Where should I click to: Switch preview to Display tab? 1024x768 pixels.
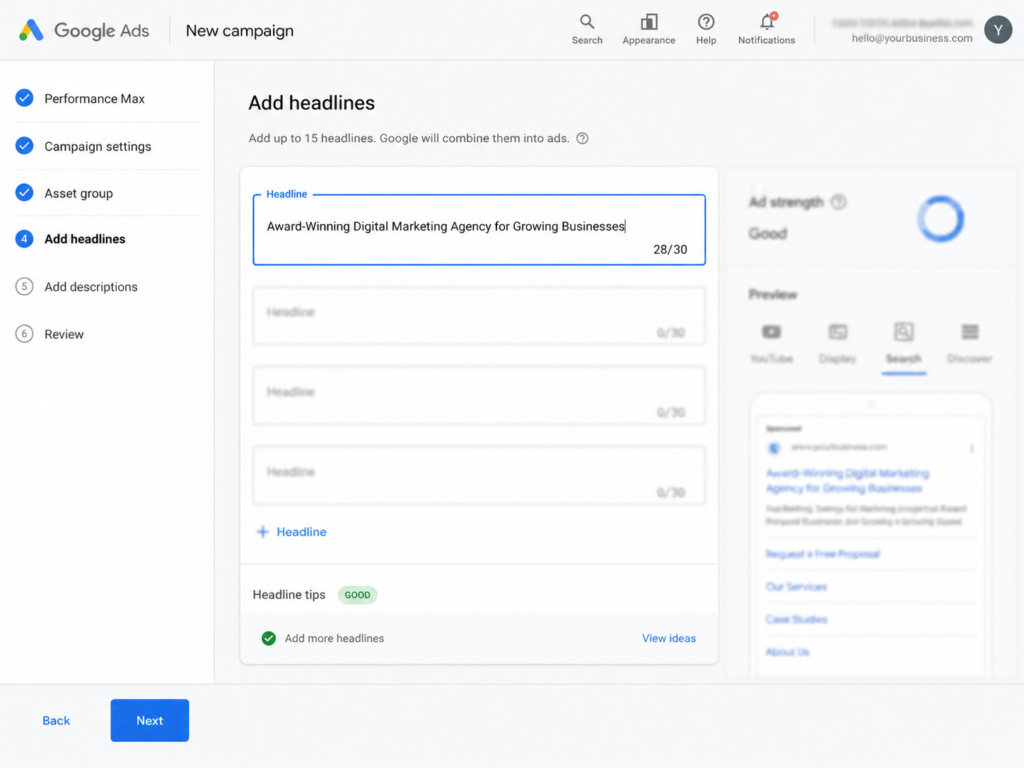pos(837,344)
